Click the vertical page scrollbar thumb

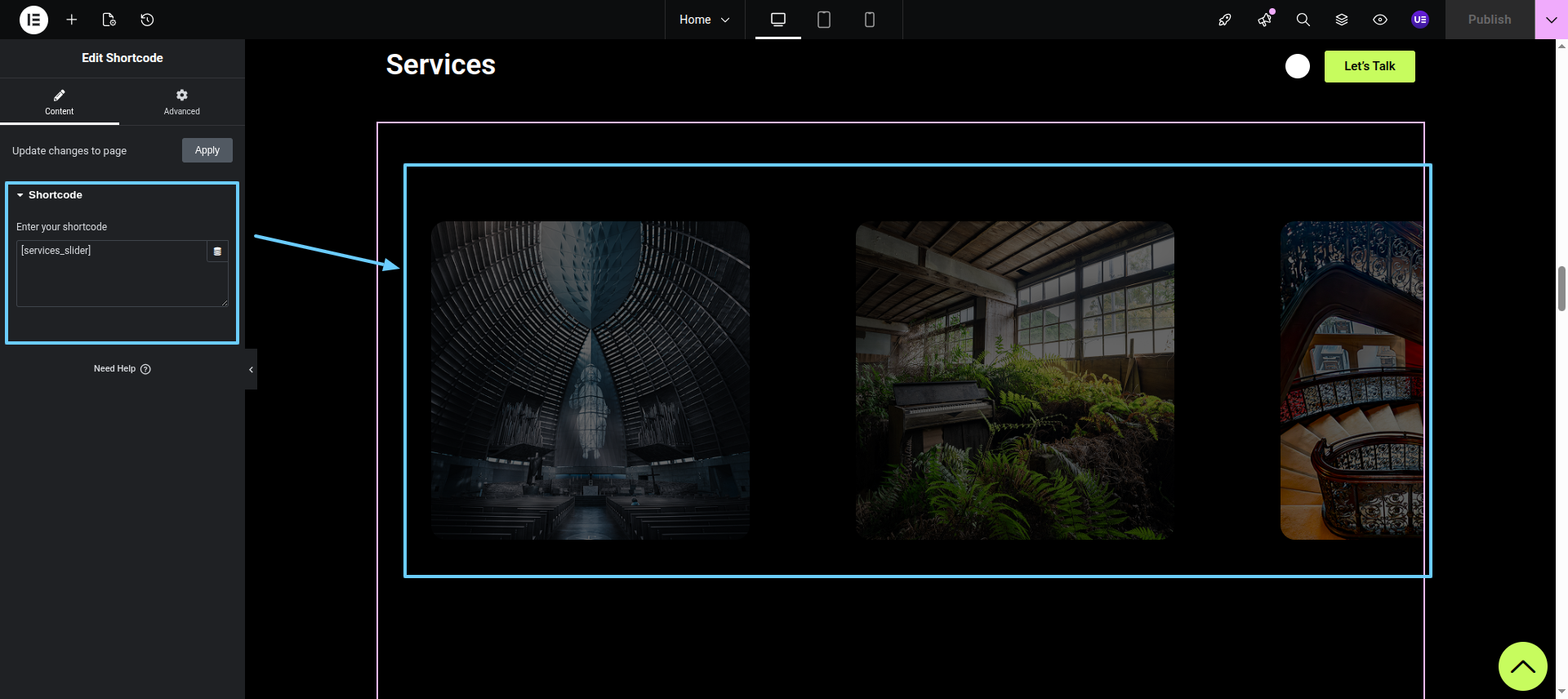1561,288
